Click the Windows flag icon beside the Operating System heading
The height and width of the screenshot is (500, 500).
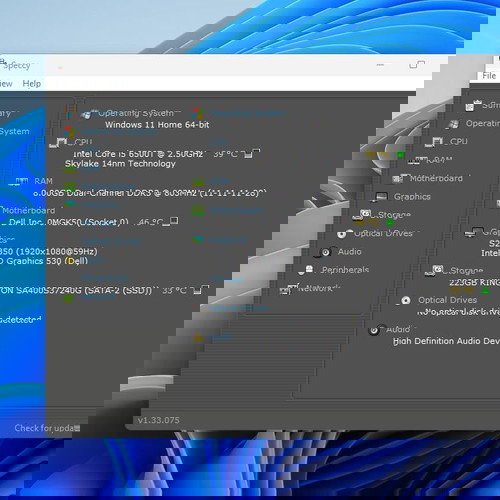[x=86, y=114]
